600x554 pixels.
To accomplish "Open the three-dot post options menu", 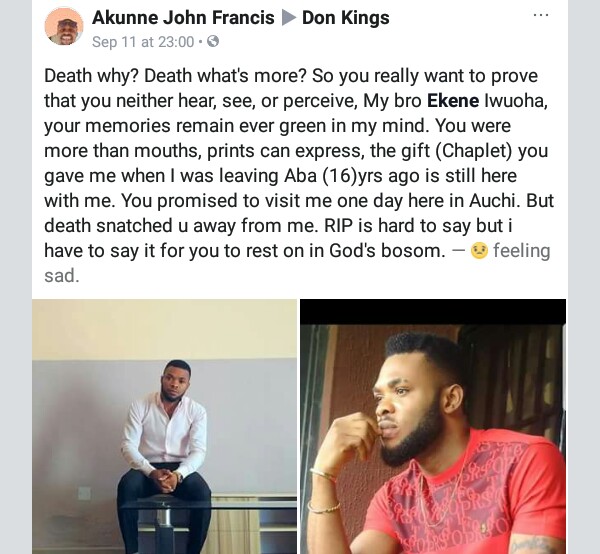I will 541,16.
